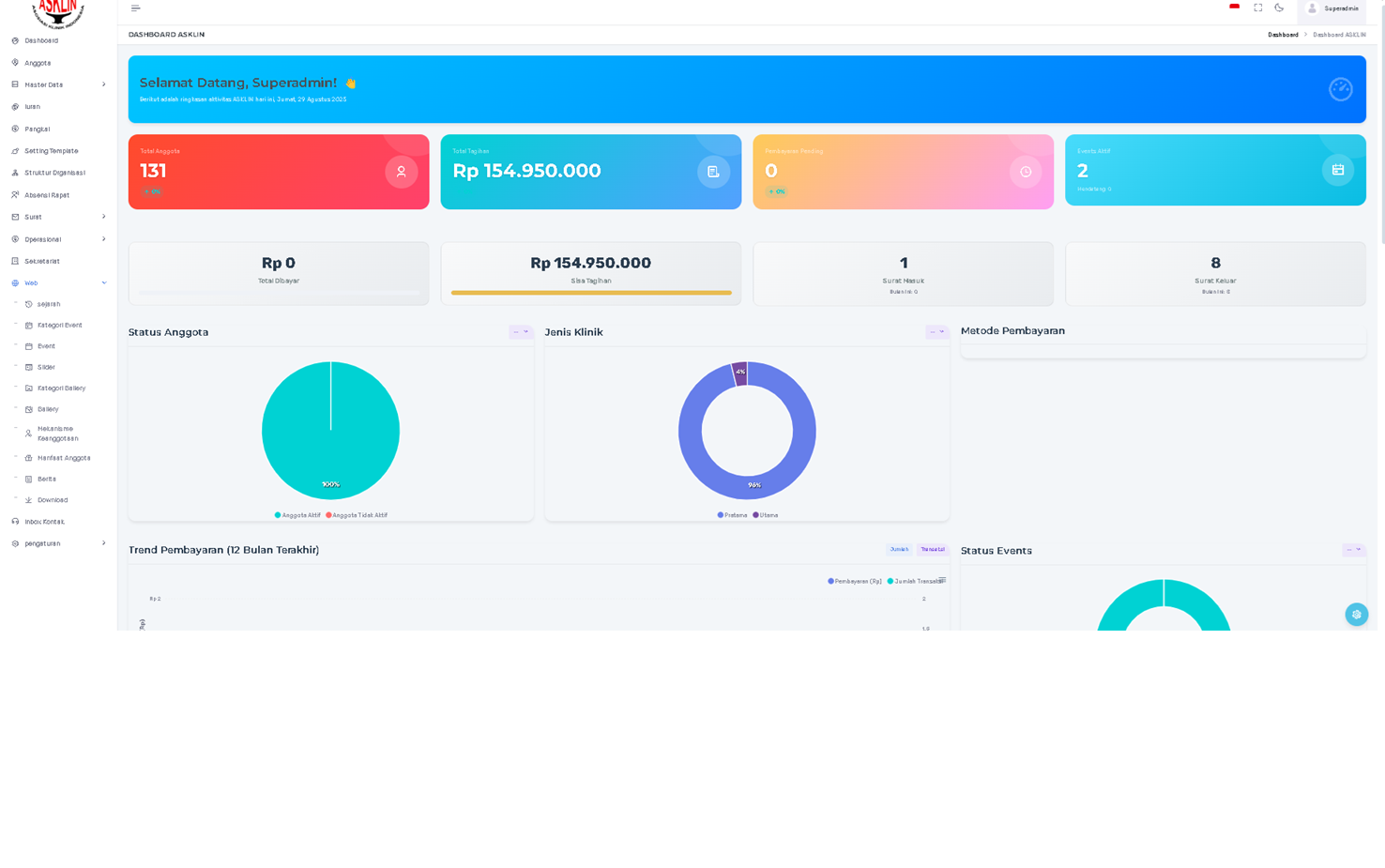The width and height of the screenshot is (1385, 868).
Task: Open the Status Anggota chart dropdown
Action: [521, 332]
